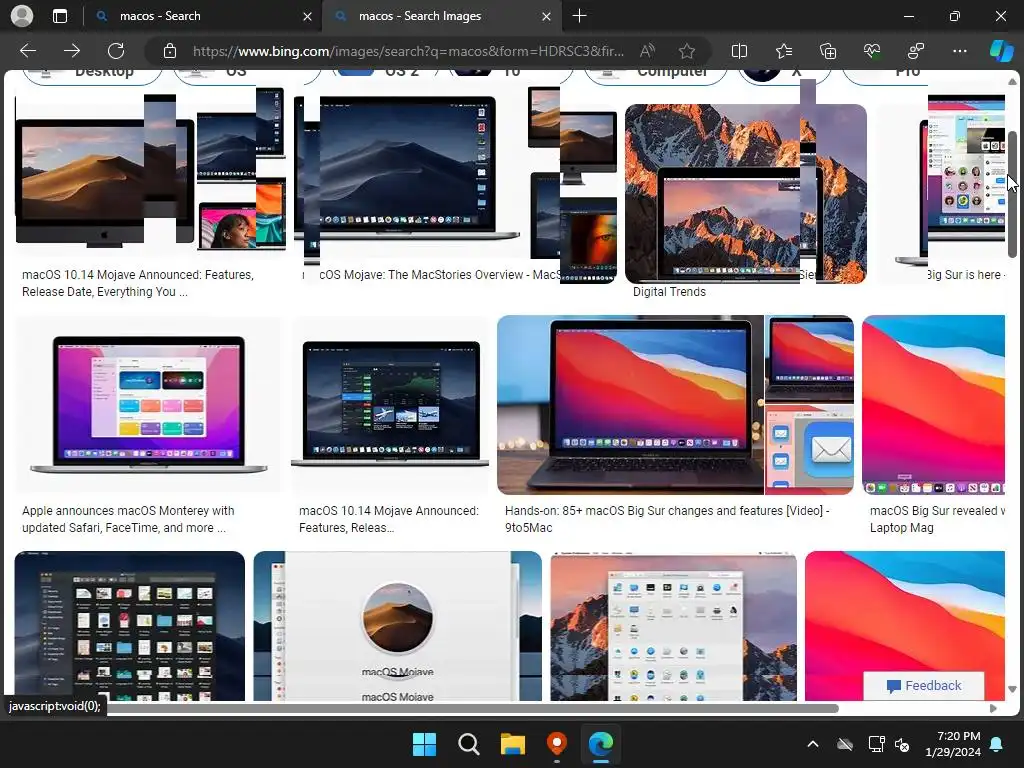Click the Feedback button
The image size is (1024, 768).
click(923, 686)
